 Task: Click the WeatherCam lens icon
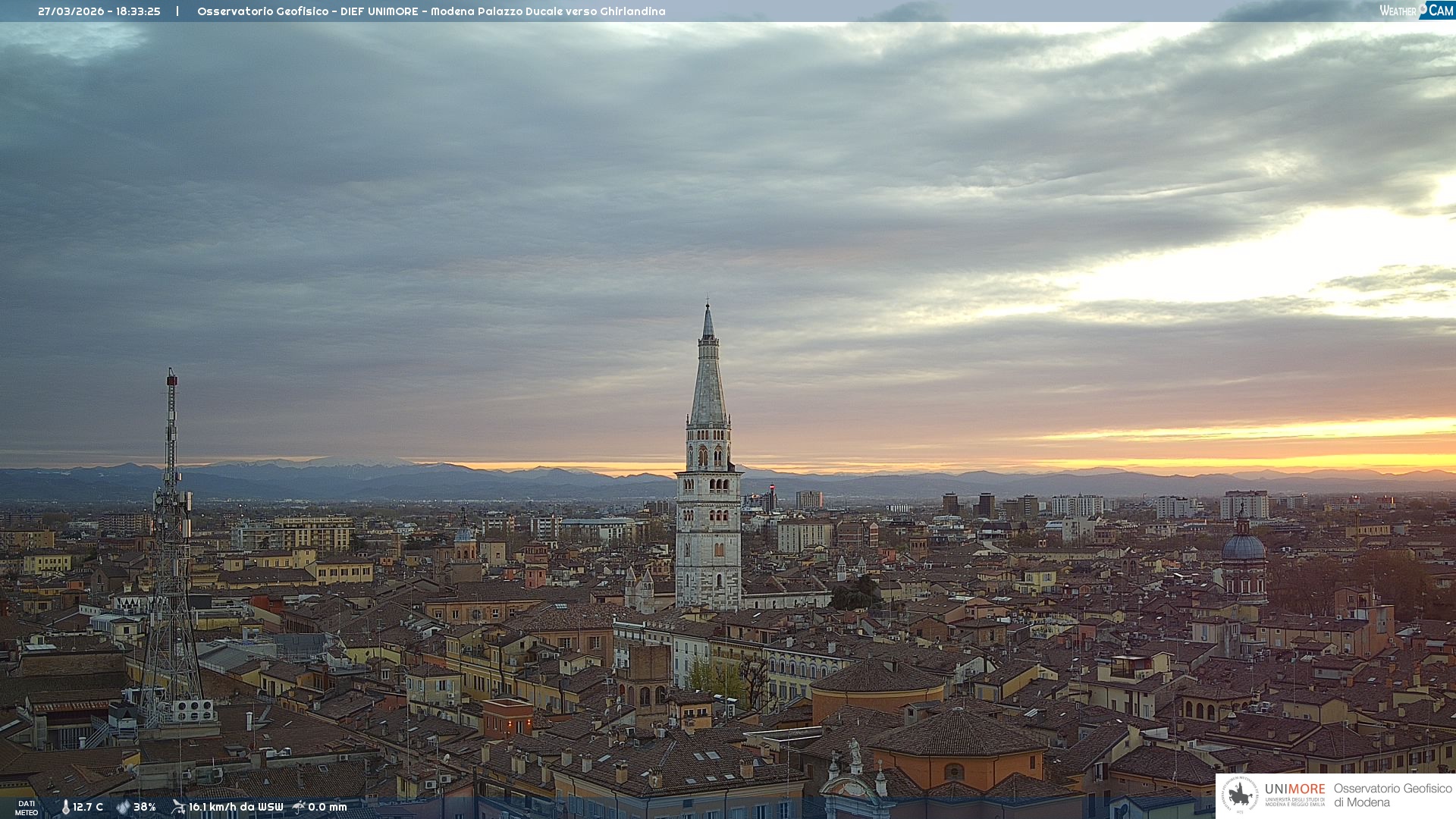tap(1423, 9)
